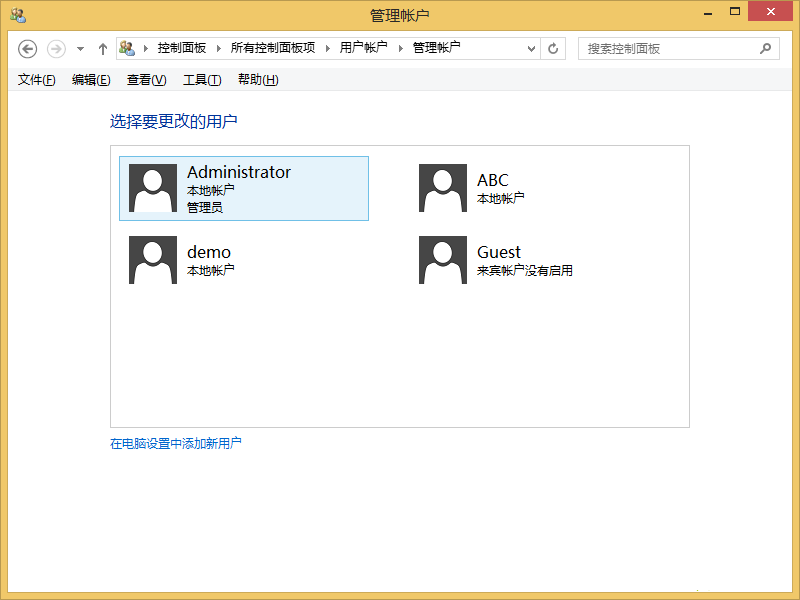The height and width of the screenshot is (600, 800).
Task: Click the back navigation arrow
Action: tap(27, 48)
